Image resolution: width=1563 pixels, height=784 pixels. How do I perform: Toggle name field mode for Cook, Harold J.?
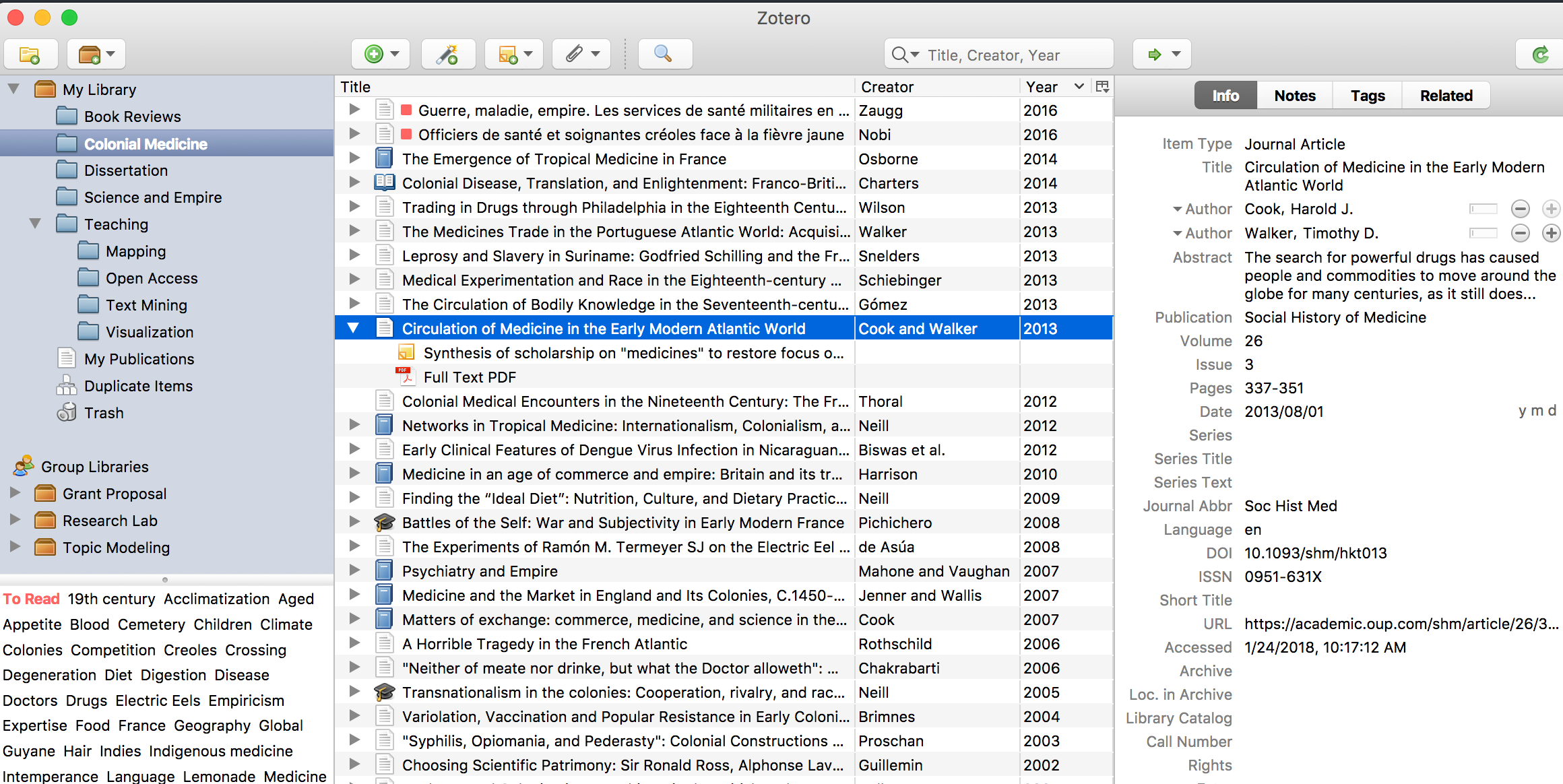(1483, 209)
